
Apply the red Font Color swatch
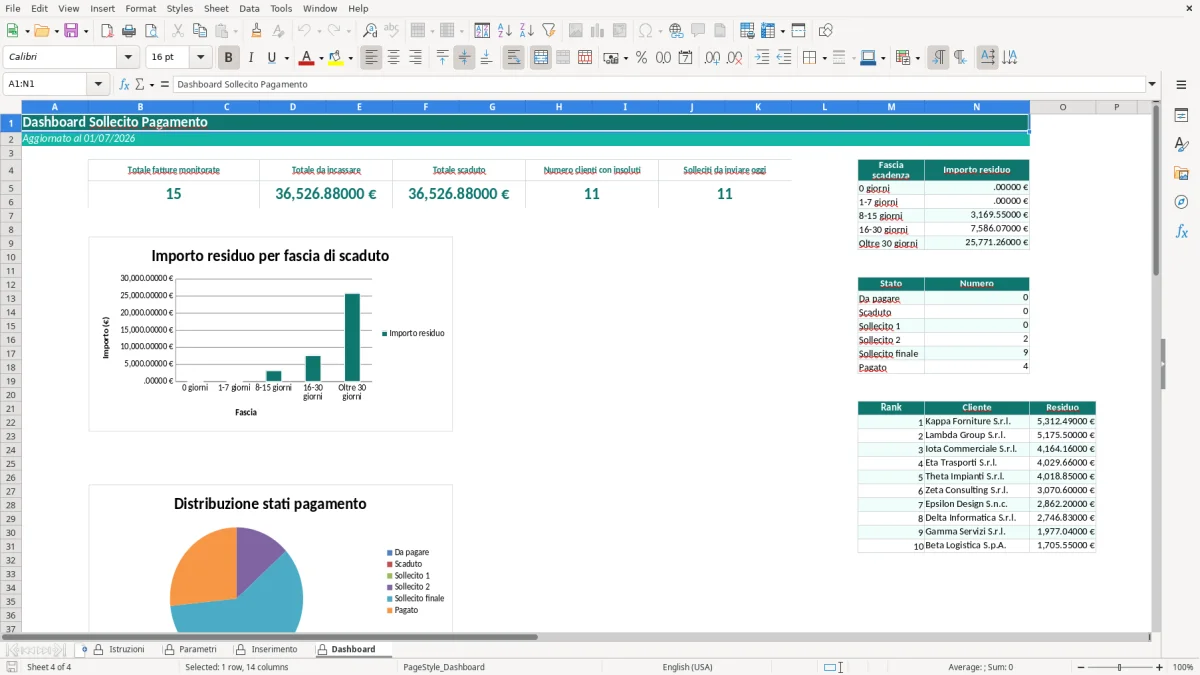point(305,58)
